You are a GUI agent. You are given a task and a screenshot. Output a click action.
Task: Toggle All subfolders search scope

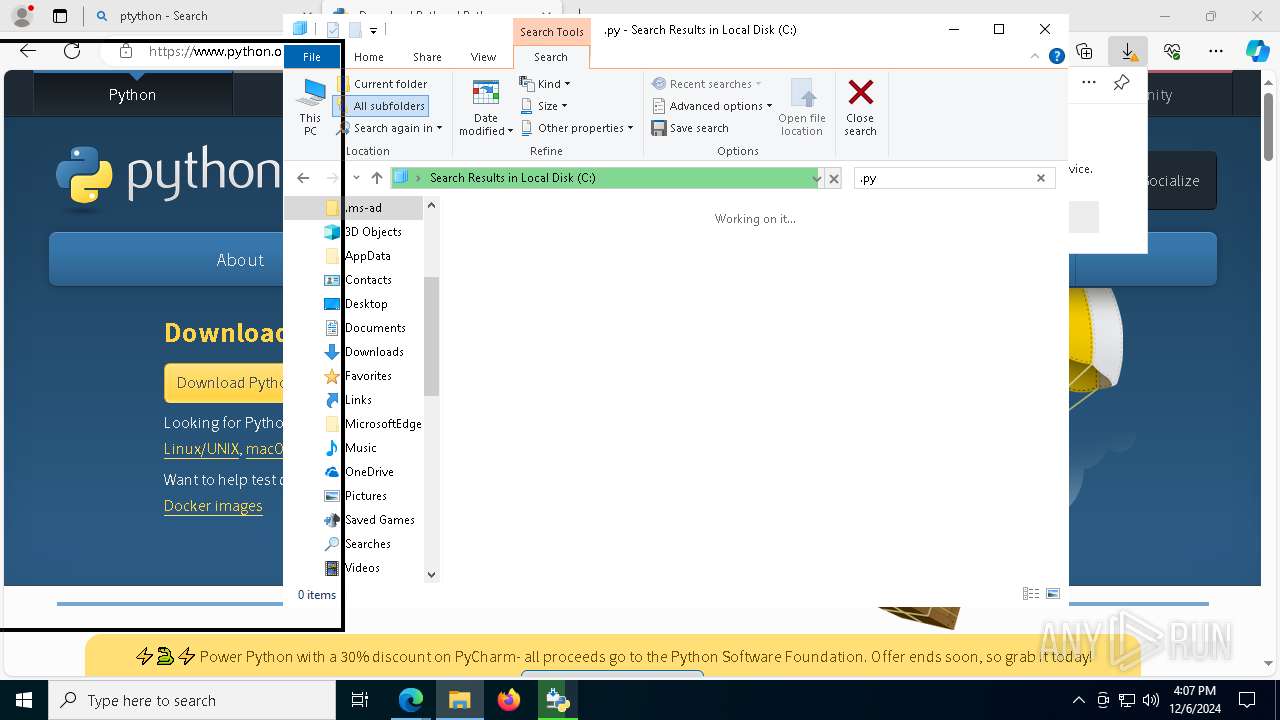[x=382, y=106]
